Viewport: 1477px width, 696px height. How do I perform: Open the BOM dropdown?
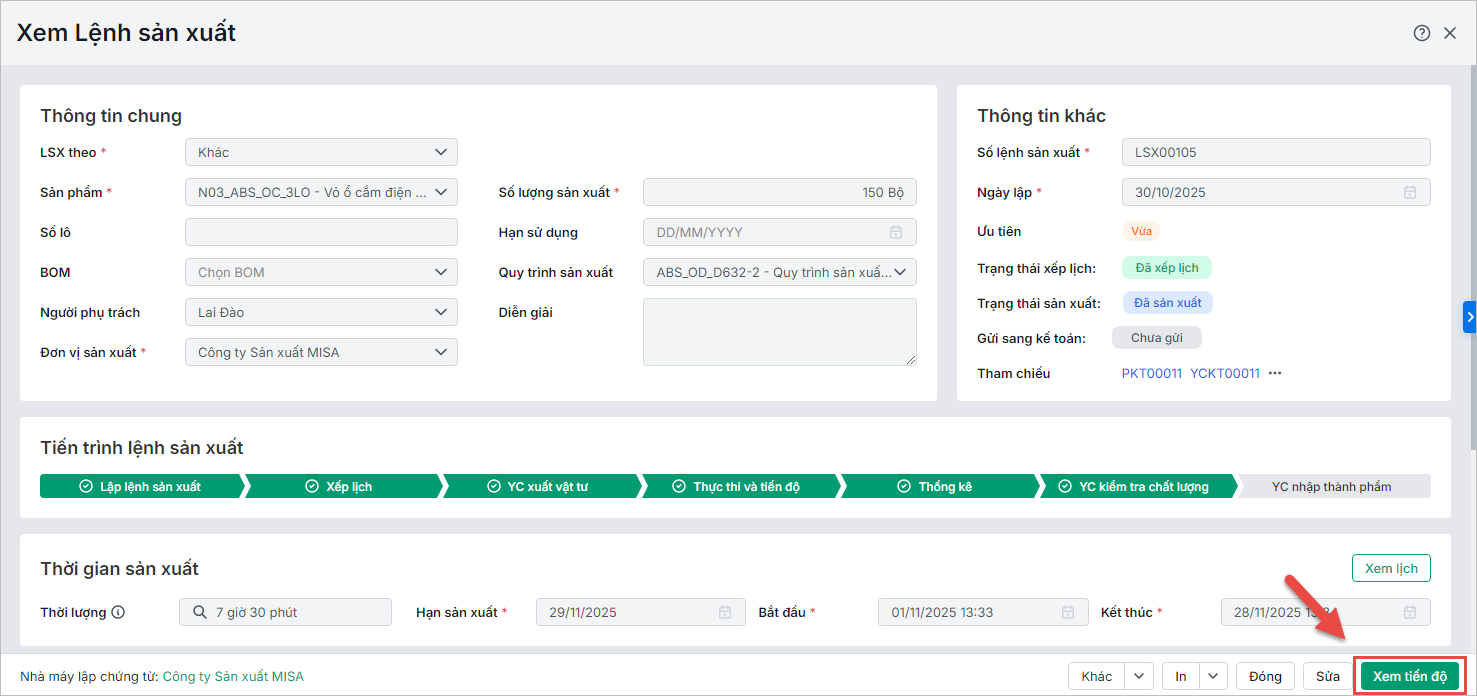pyautogui.click(x=321, y=272)
